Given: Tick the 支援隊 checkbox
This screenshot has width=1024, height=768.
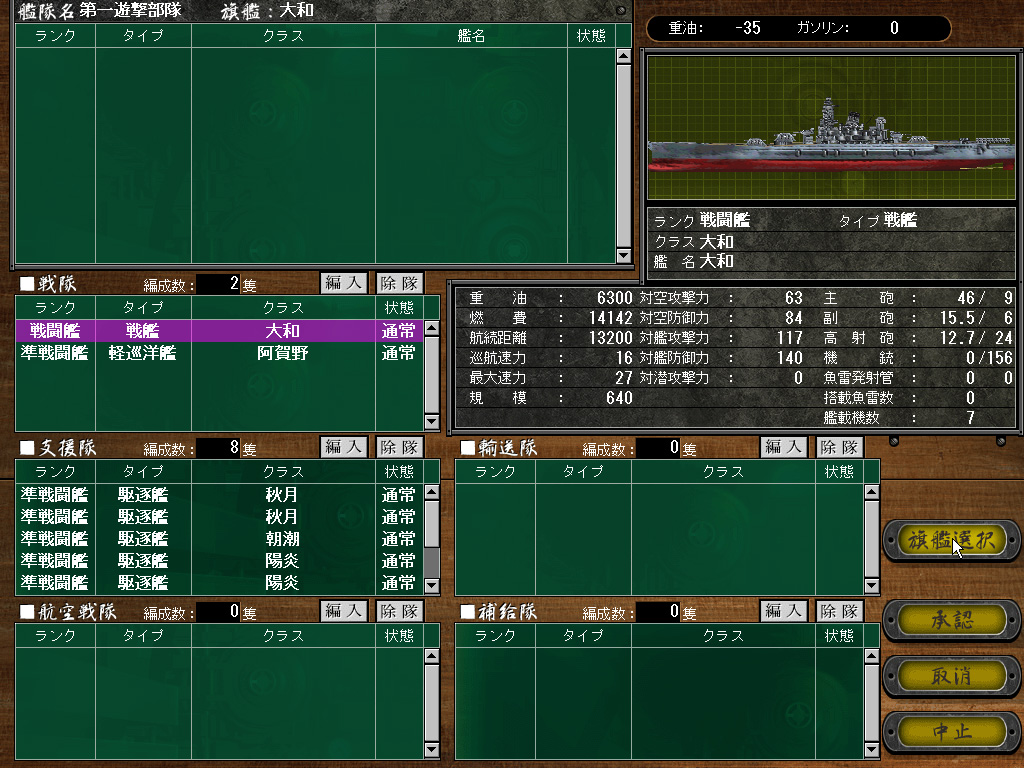Looking at the screenshot, I should click(27, 448).
